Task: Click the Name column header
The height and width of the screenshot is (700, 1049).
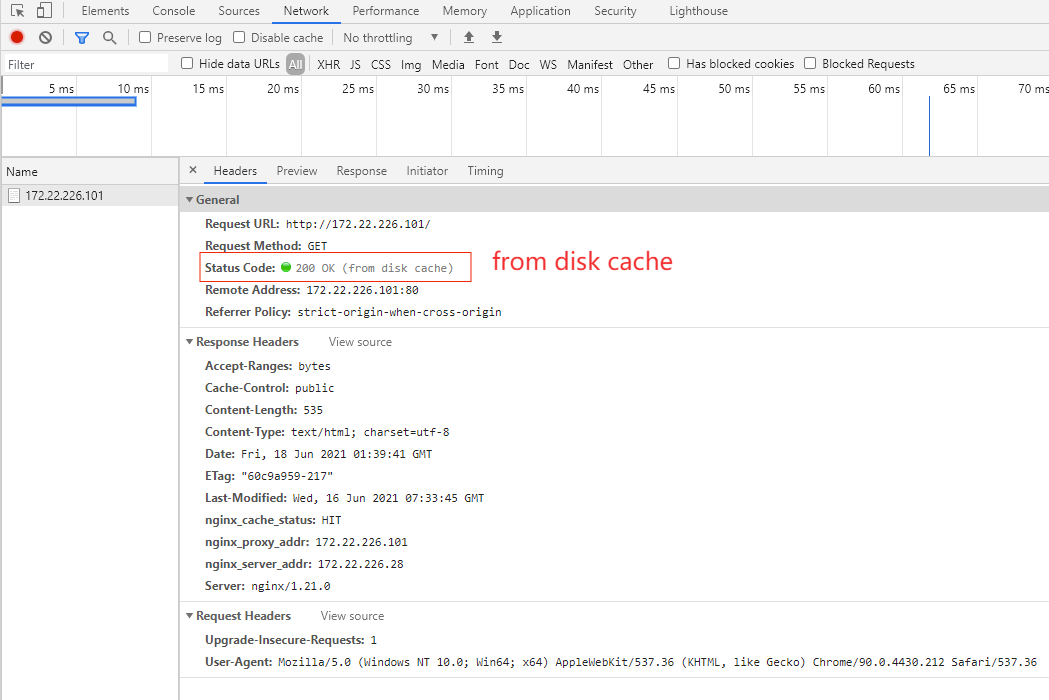Action: 90,171
